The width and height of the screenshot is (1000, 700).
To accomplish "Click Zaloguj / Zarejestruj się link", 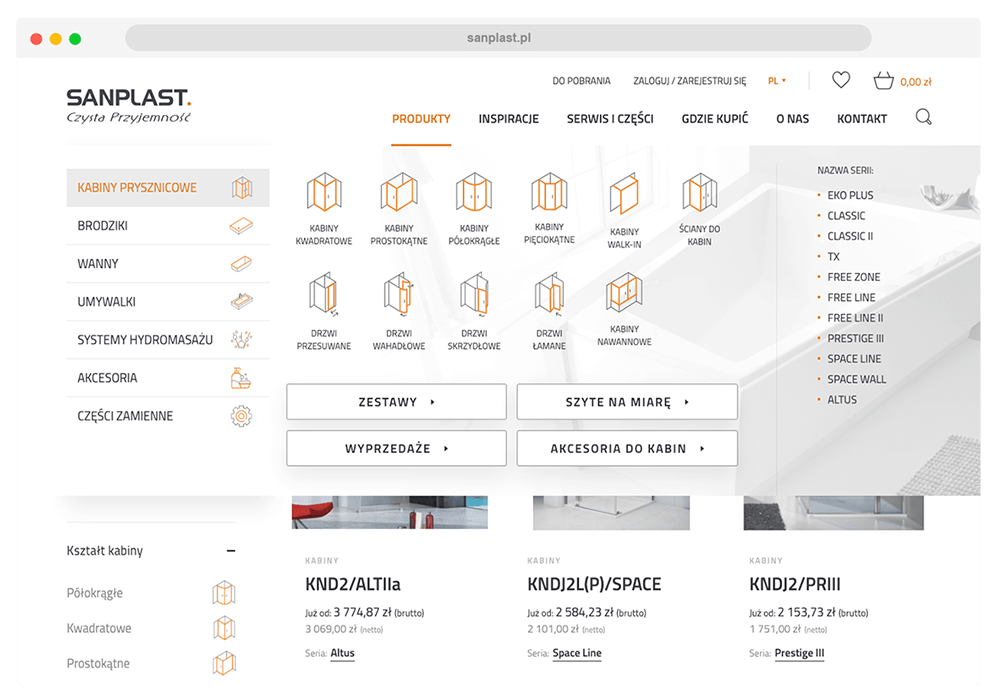I will [689, 81].
